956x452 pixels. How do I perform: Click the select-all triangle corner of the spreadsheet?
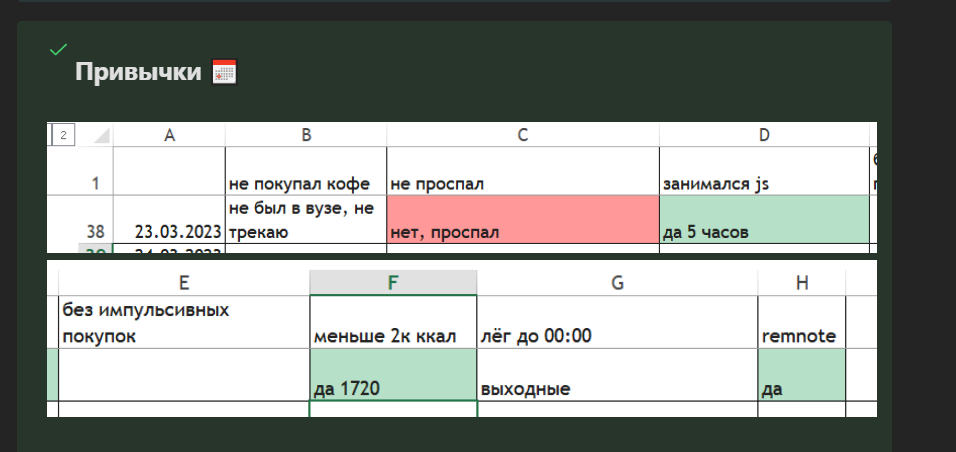click(101, 135)
